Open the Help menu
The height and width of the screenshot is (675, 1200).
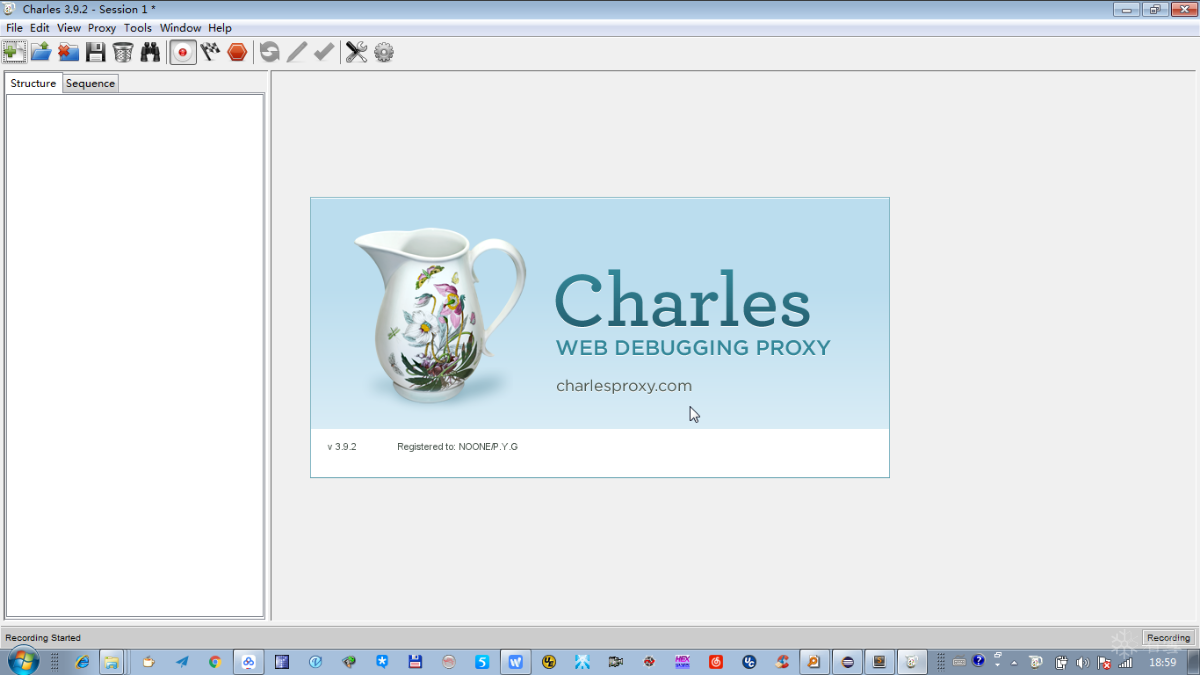tap(220, 28)
